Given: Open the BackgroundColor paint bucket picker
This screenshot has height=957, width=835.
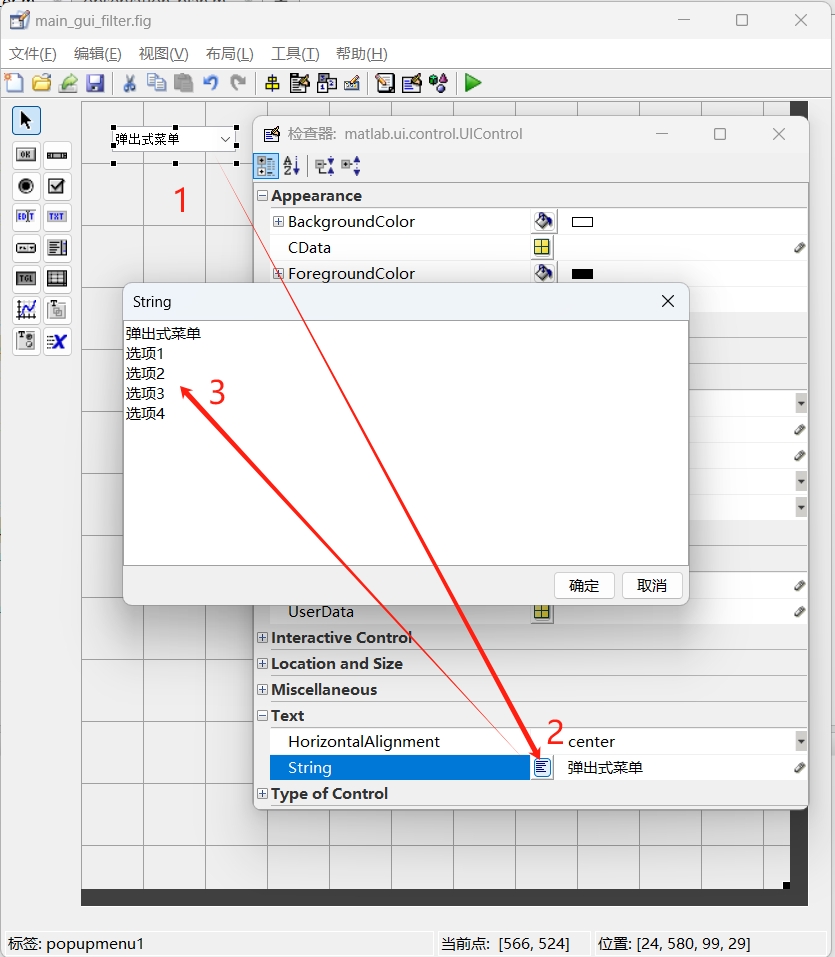Looking at the screenshot, I should (x=542, y=221).
